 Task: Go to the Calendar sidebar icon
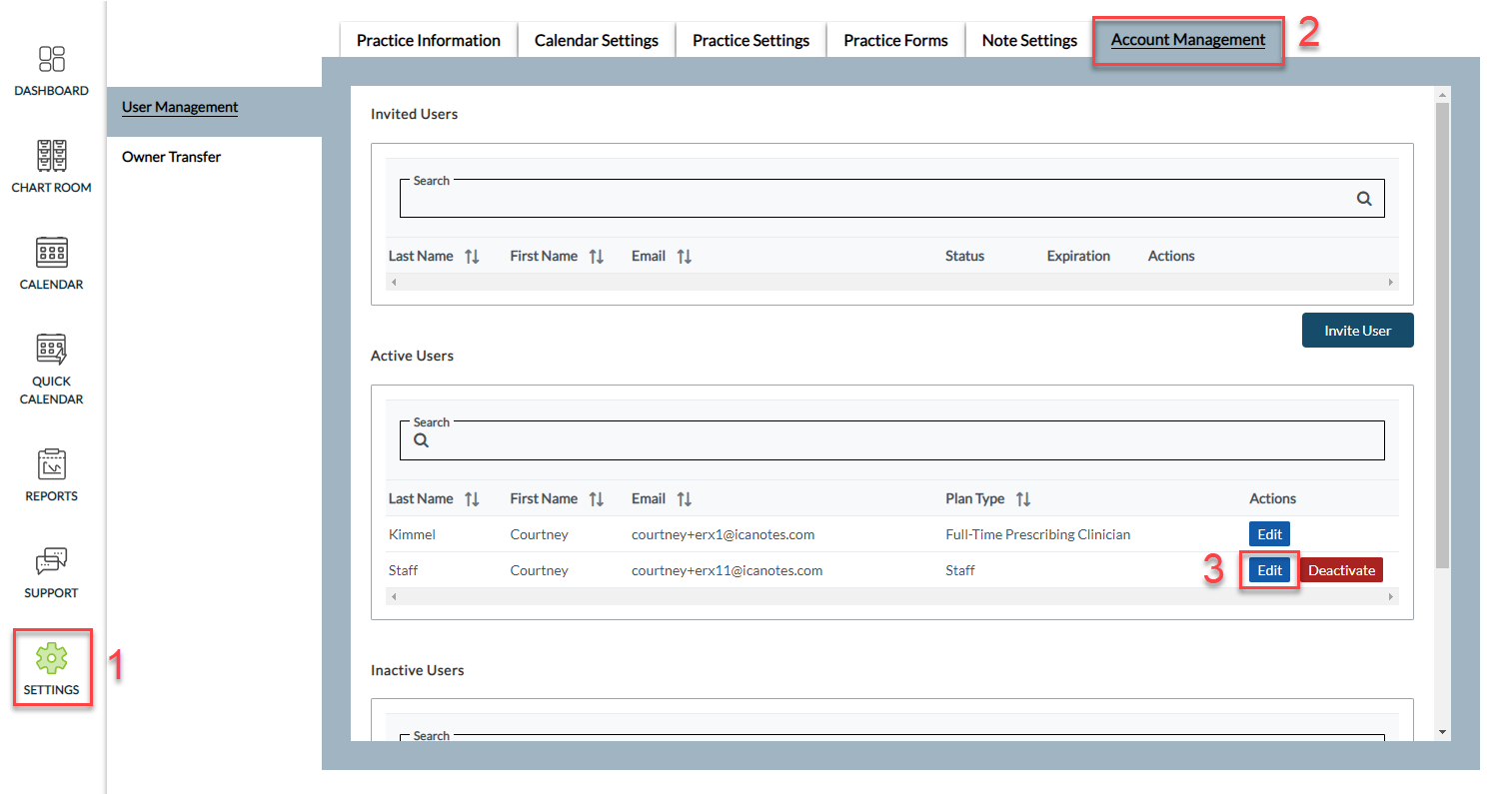click(x=52, y=253)
